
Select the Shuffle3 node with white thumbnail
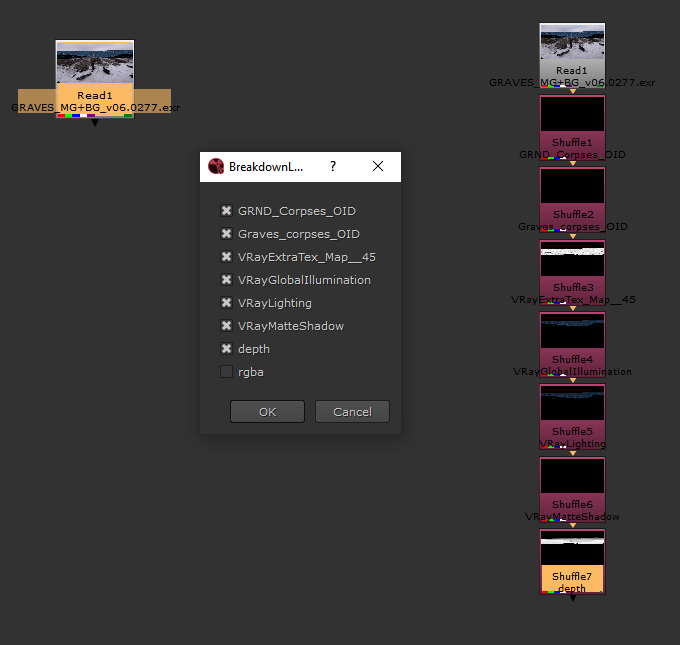[572, 269]
